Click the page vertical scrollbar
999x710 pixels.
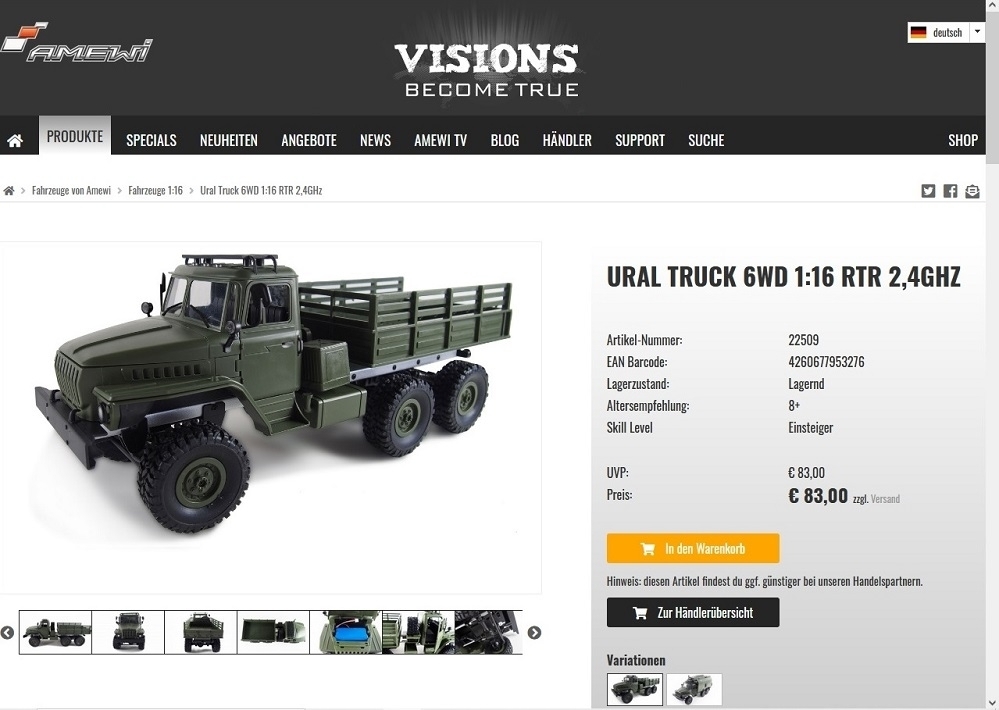click(x=992, y=355)
